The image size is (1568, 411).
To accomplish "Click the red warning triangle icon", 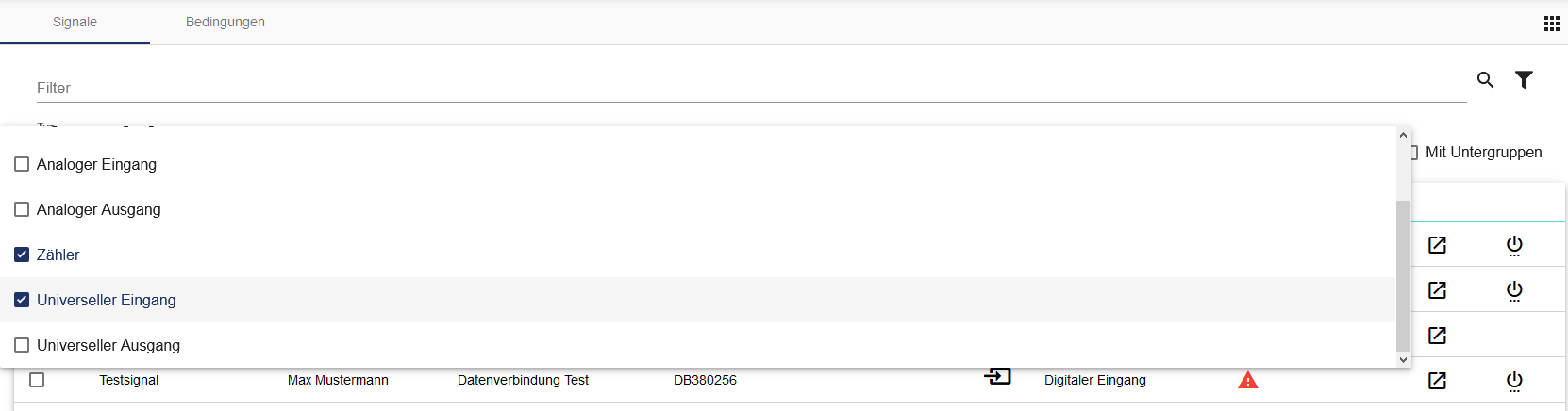I will click(x=1247, y=380).
